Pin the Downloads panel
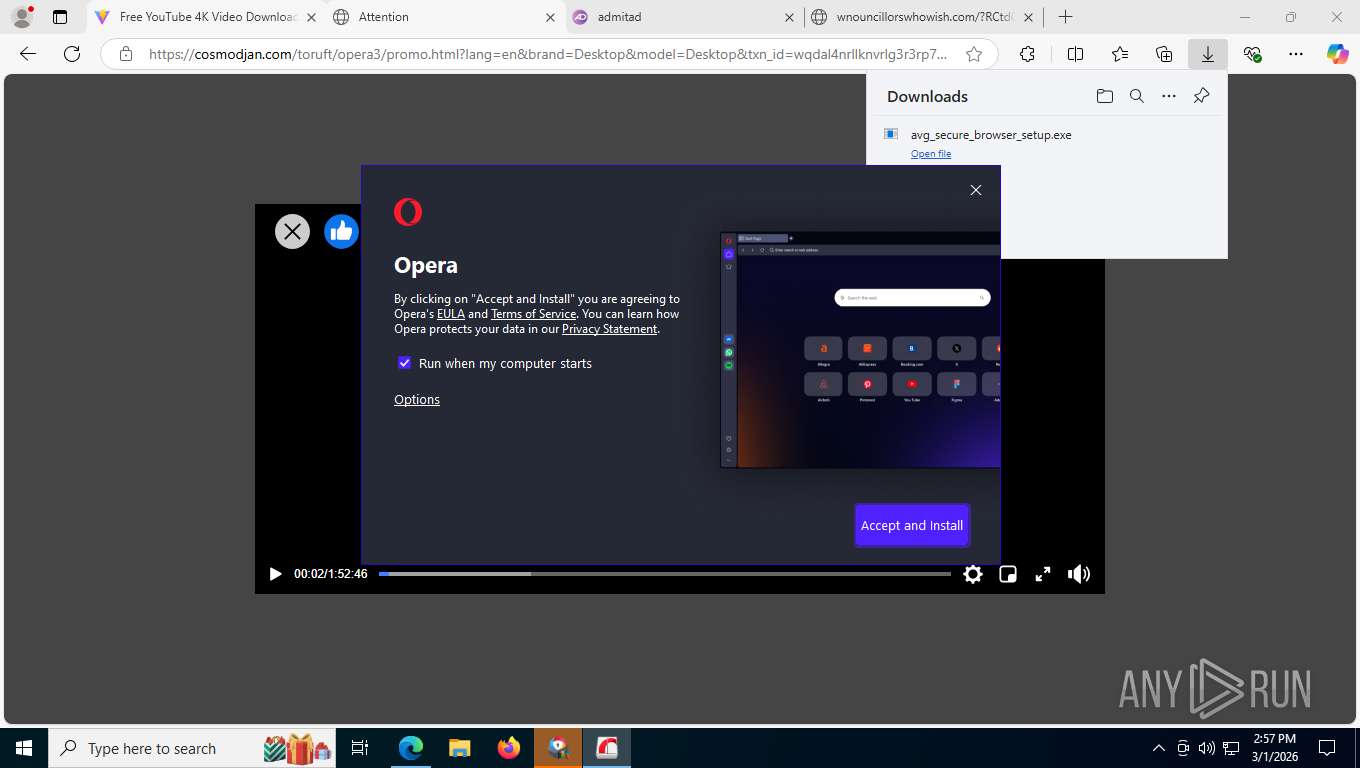 point(1202,96)
